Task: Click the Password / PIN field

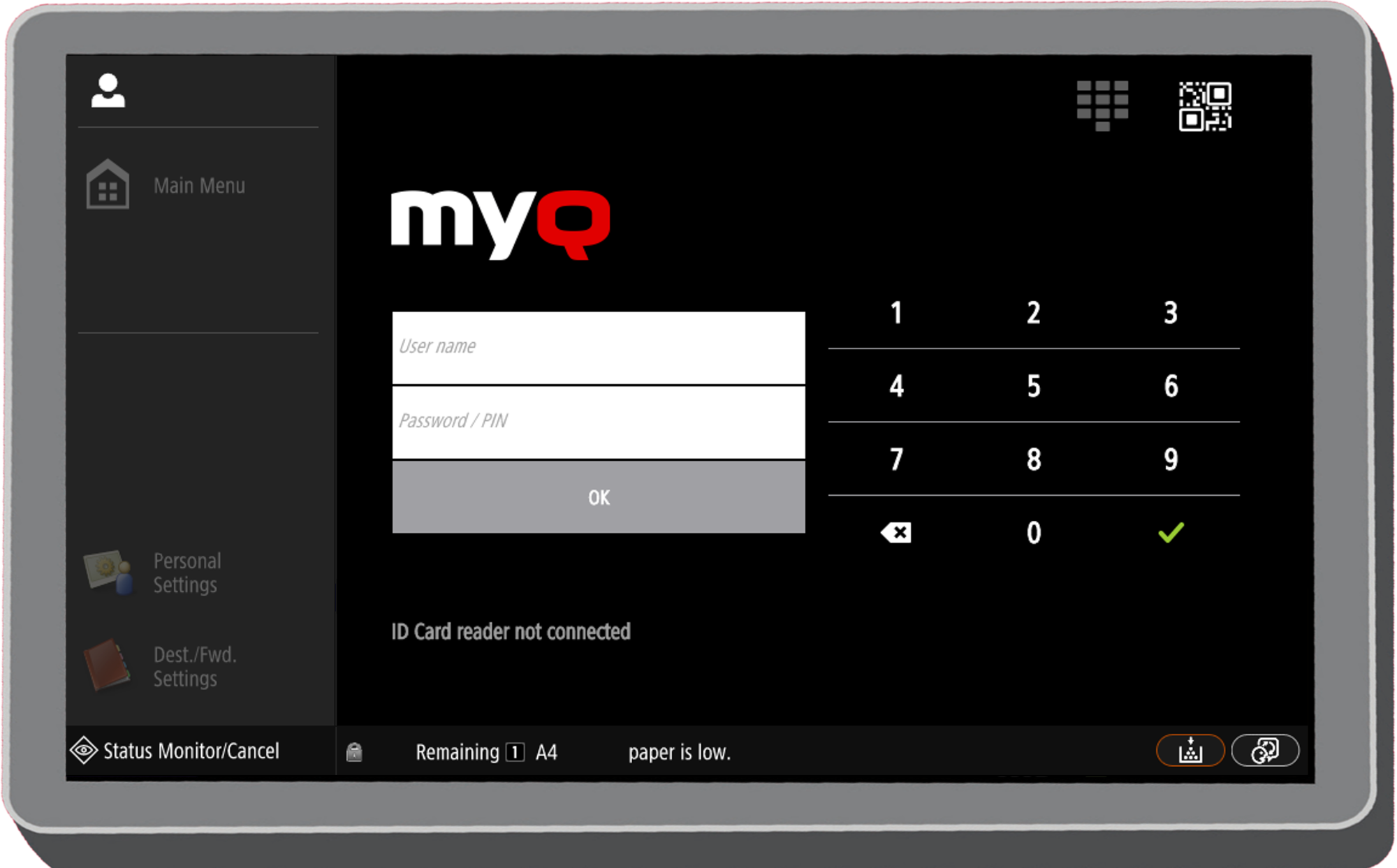Action: coord(599,422)
